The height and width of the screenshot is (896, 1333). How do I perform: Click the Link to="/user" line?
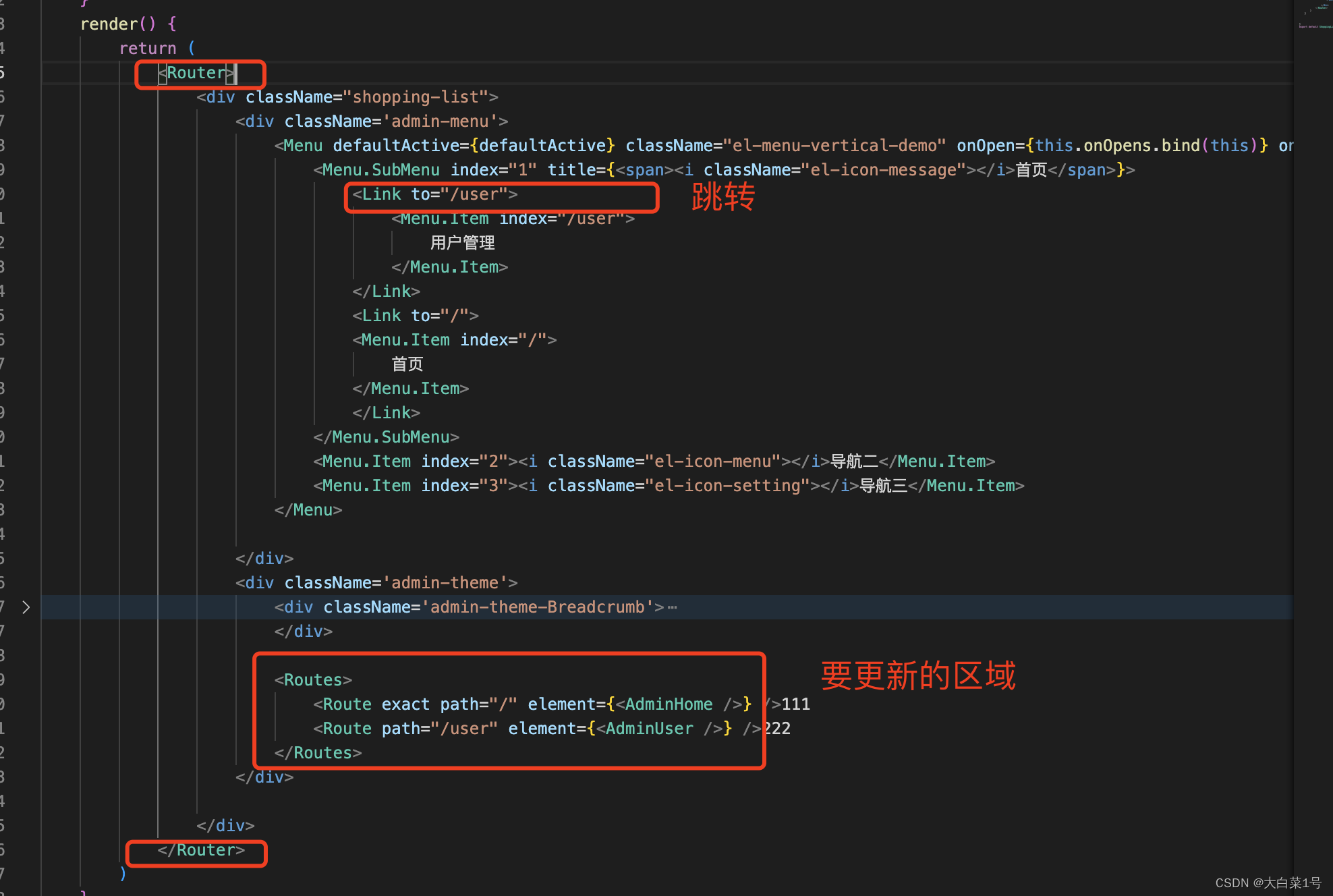(435, 194)
